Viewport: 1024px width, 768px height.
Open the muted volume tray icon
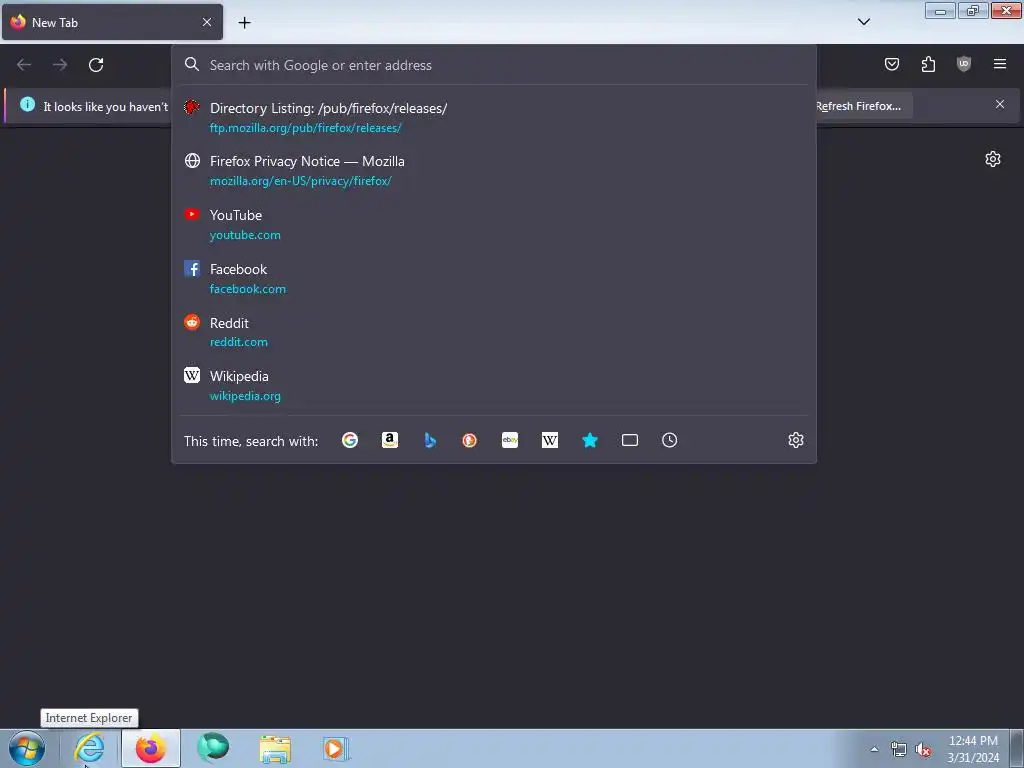click(923, 750)
